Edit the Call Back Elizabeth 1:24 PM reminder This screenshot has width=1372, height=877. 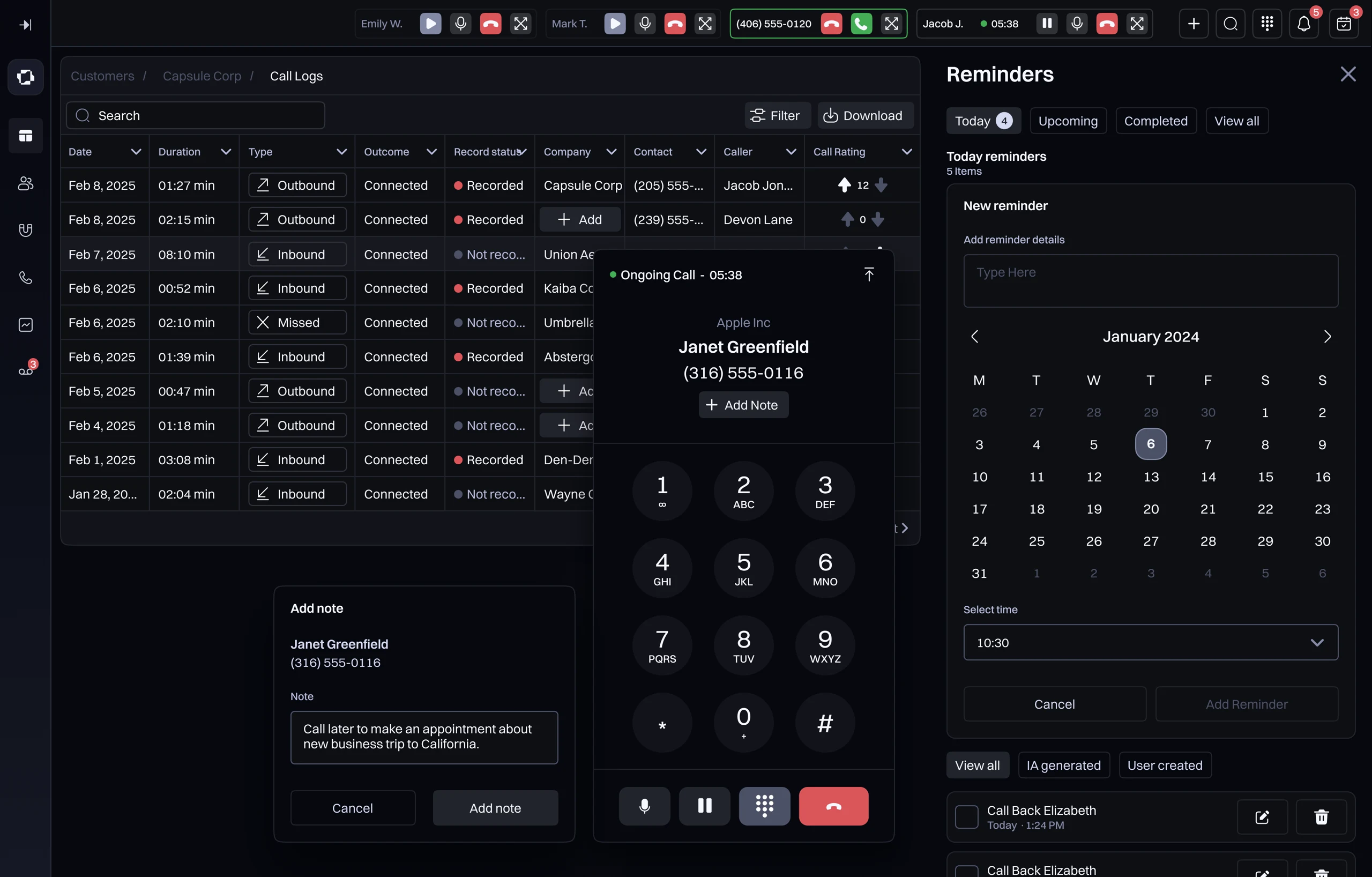(1262, 816)
